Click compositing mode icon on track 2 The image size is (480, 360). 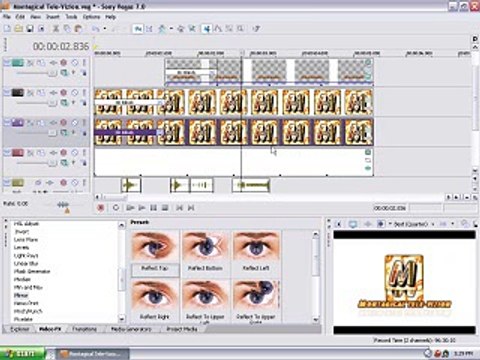click(64, 103)
